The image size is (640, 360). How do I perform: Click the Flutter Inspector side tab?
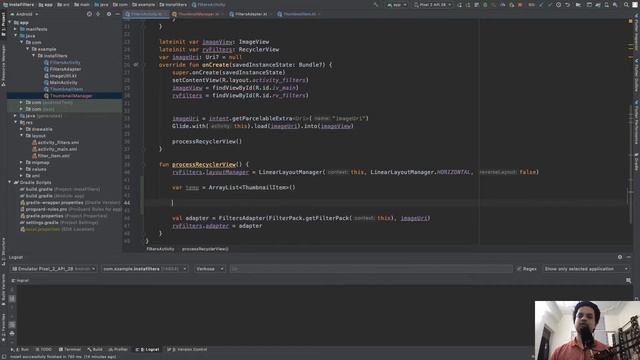click(x=636, y=33)
